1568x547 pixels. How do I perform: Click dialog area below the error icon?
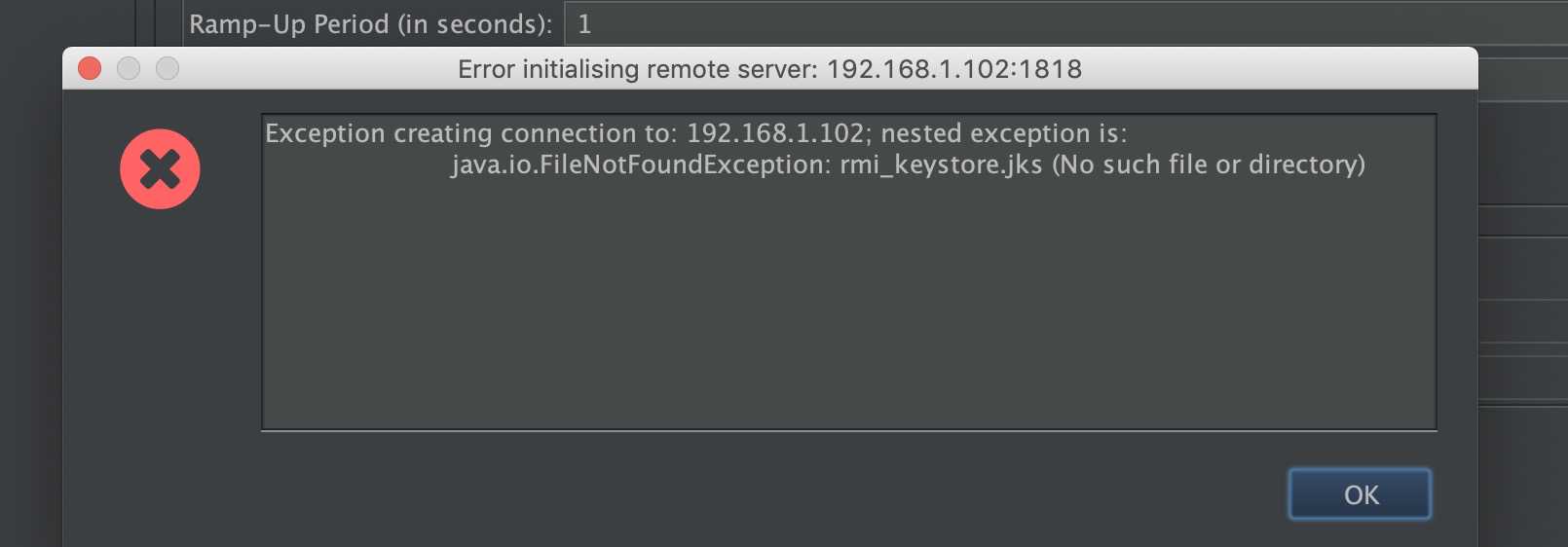point(160,370)
